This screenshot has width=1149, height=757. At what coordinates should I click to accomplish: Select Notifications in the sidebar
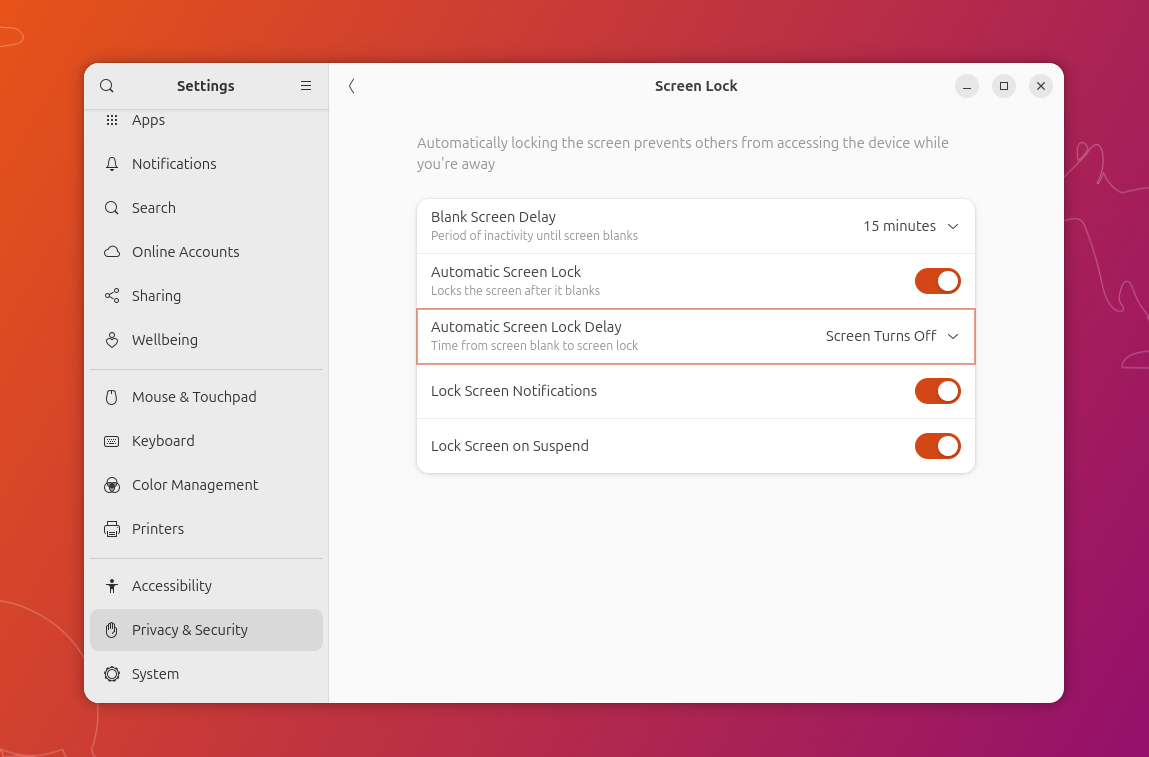tap(207, 163)
